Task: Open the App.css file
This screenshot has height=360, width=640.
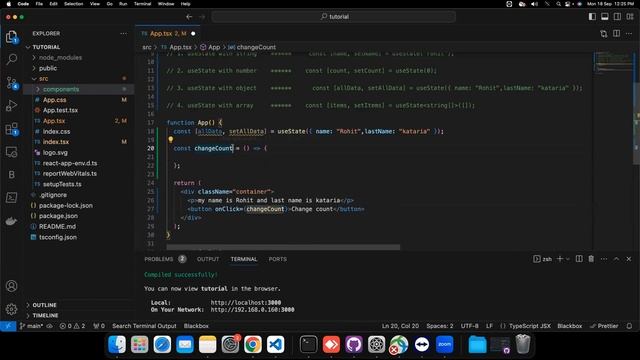Action: (x=54, y=100)
